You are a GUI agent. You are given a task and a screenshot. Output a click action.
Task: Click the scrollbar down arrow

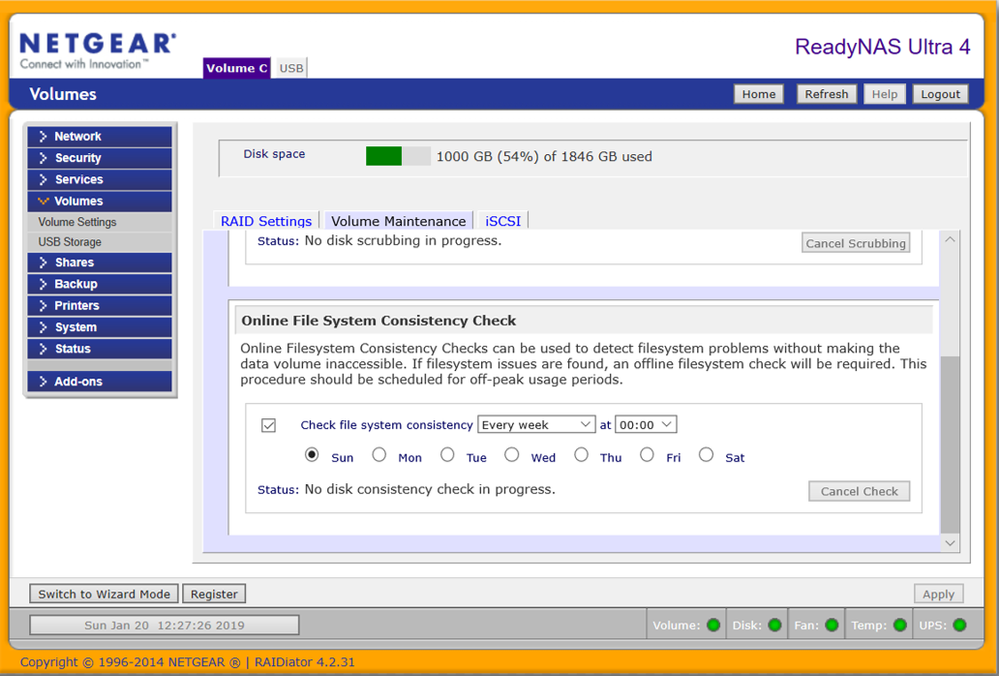(950, 543)
